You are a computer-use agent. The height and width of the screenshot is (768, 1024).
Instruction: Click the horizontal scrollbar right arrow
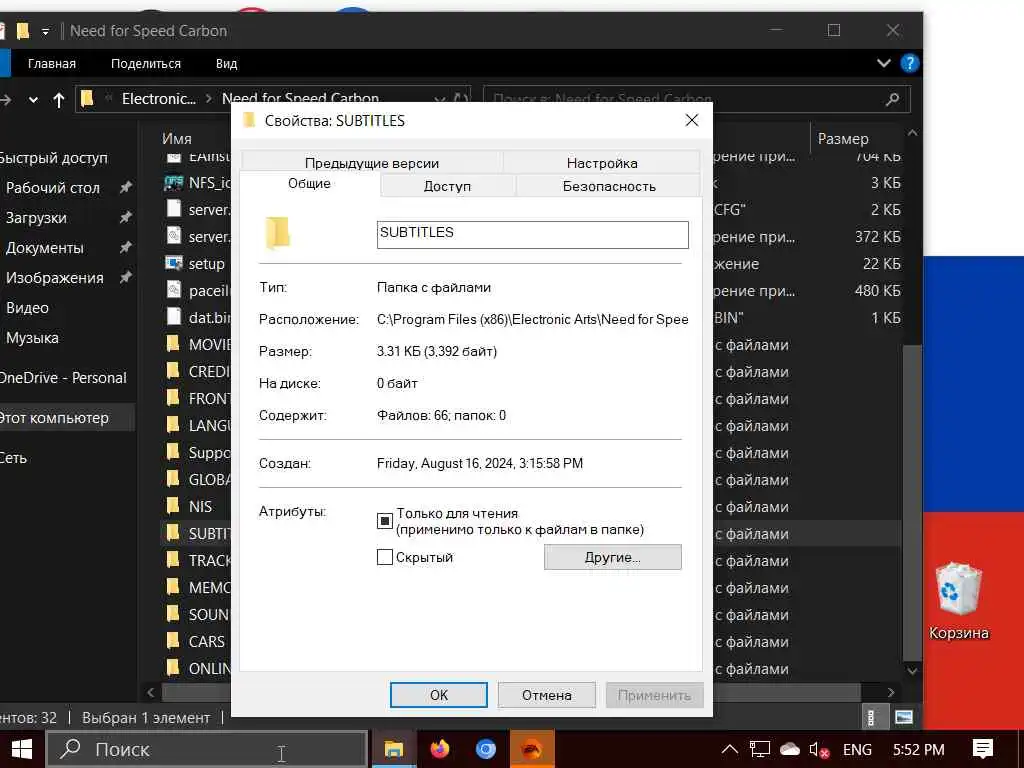(x=891, y=692)
